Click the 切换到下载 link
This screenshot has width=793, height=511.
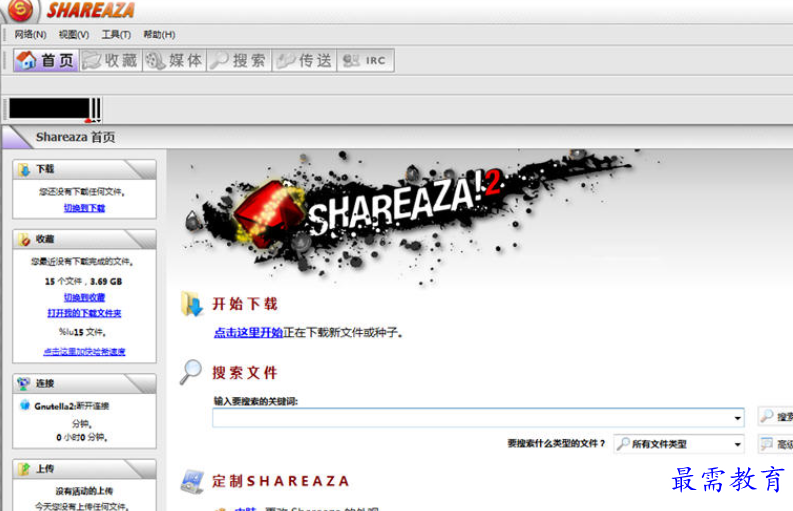pos(84,208)
